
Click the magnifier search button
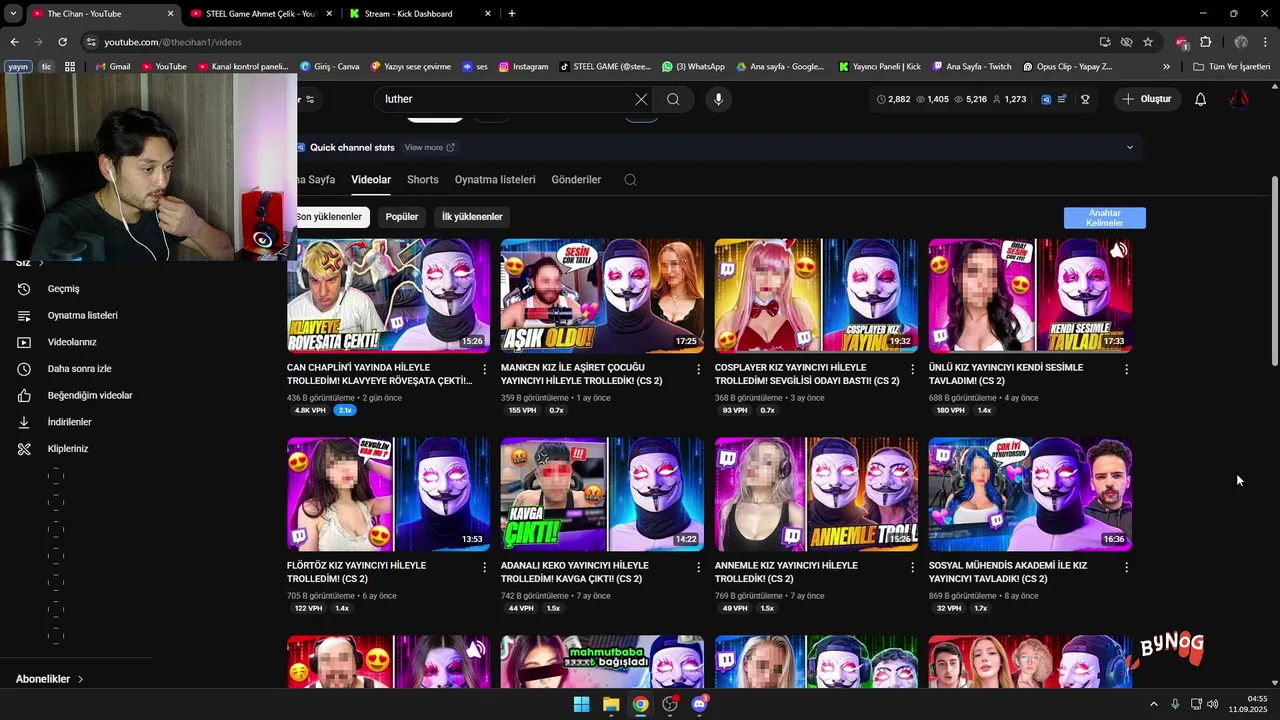(673, 99)
